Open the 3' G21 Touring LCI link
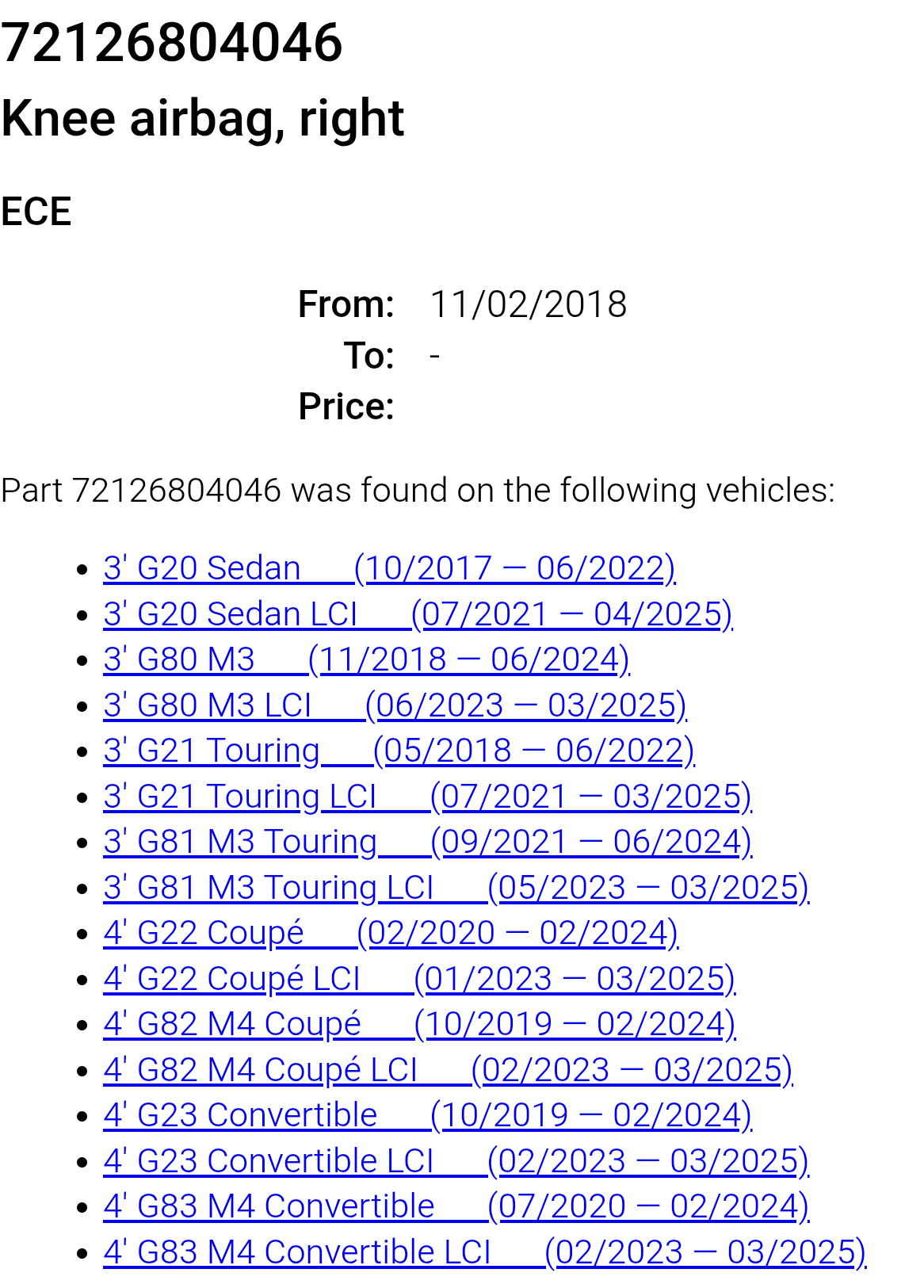The width and height of the screenshot is (924, 1288). (x=426, y=797)
